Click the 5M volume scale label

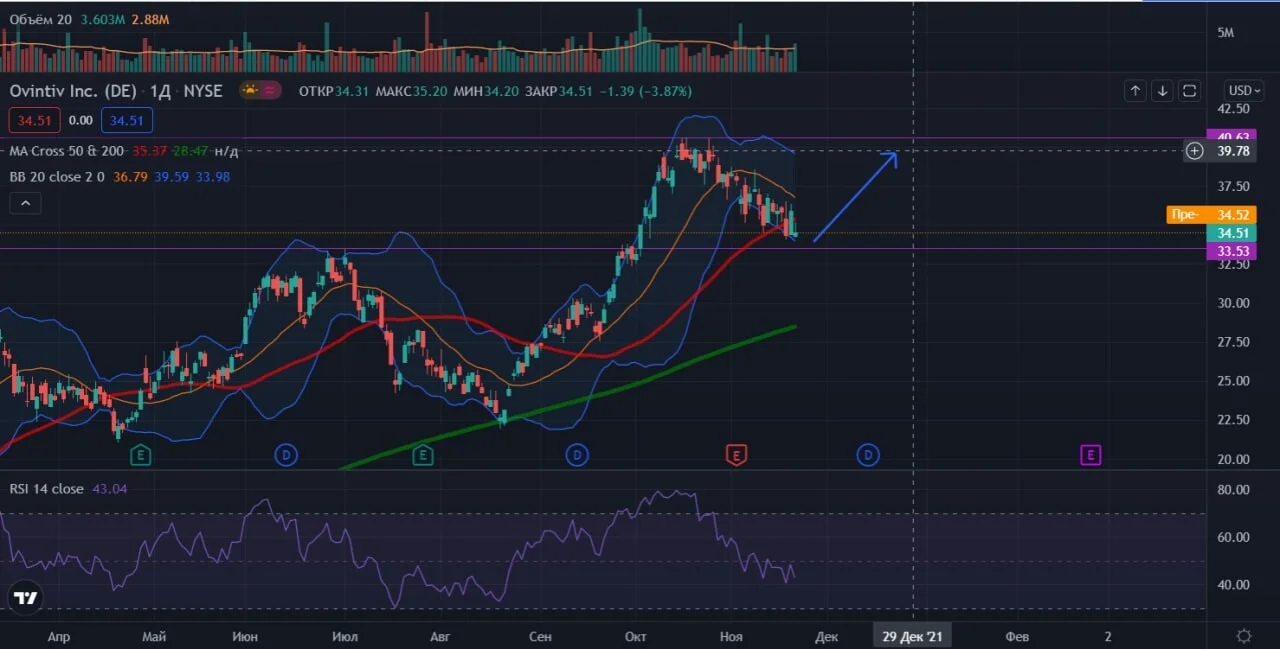[x=1225, y=33]
